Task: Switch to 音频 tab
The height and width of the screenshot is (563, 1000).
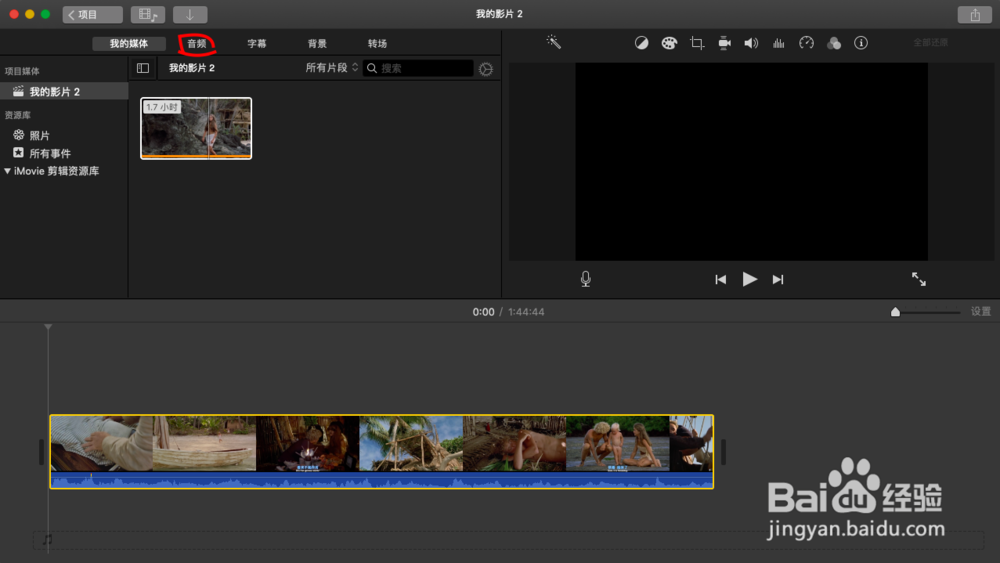Action: coord(196,43)
